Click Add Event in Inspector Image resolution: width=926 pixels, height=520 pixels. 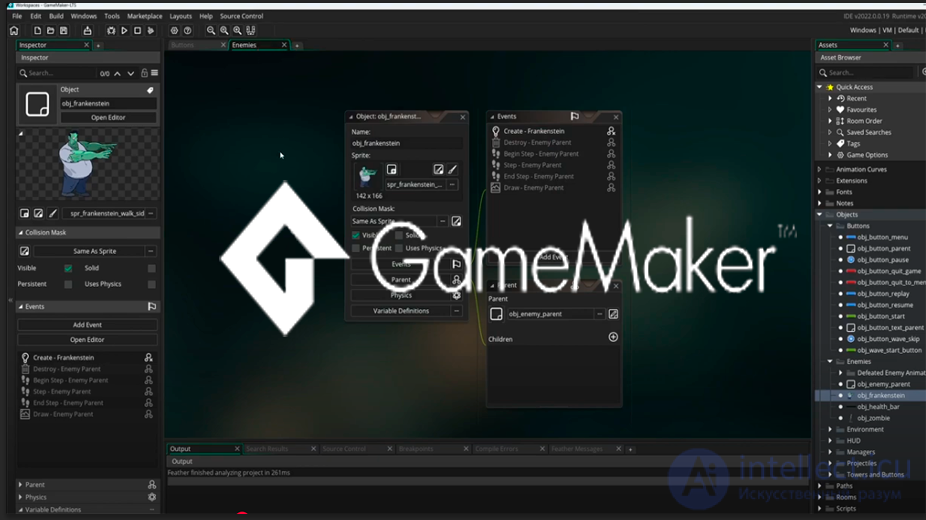87,325
